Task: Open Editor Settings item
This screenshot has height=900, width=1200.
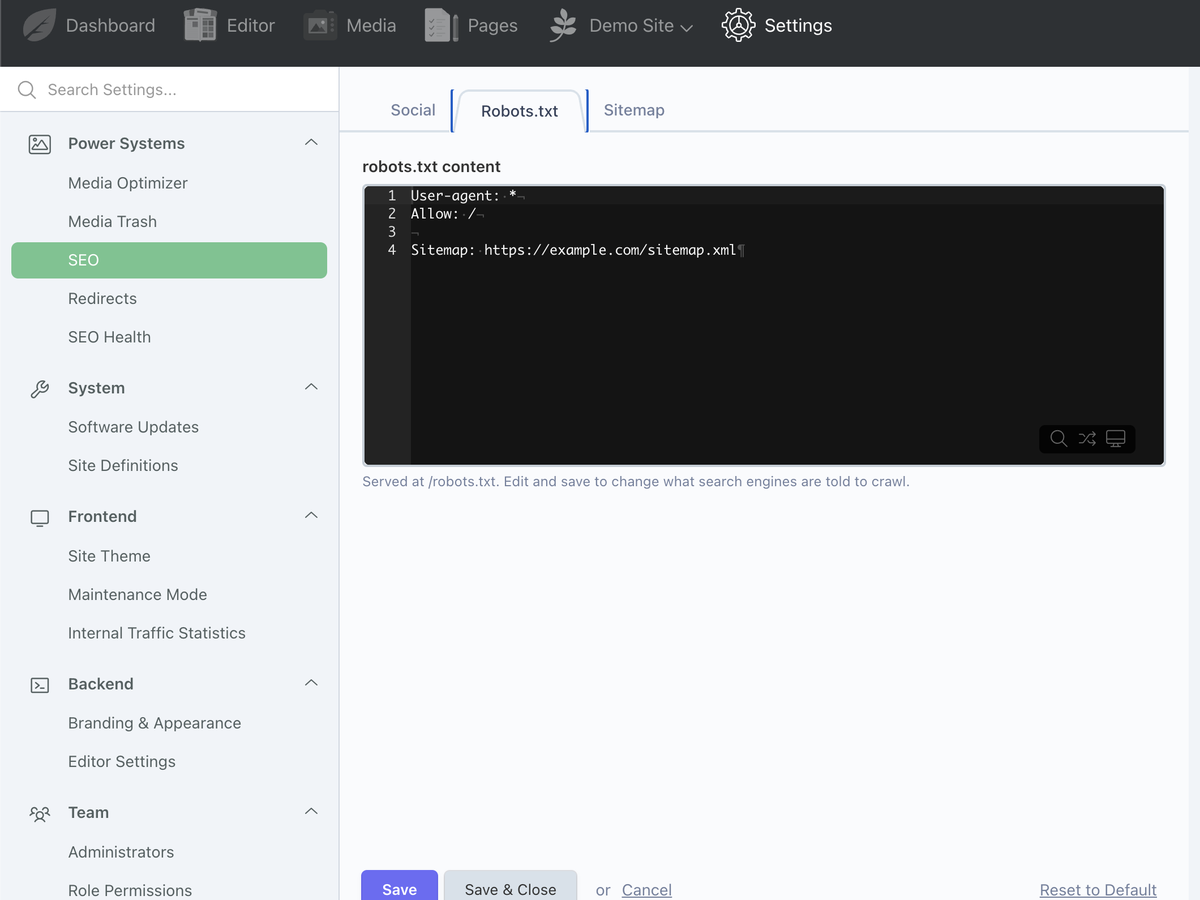Action: coord(121,762)
